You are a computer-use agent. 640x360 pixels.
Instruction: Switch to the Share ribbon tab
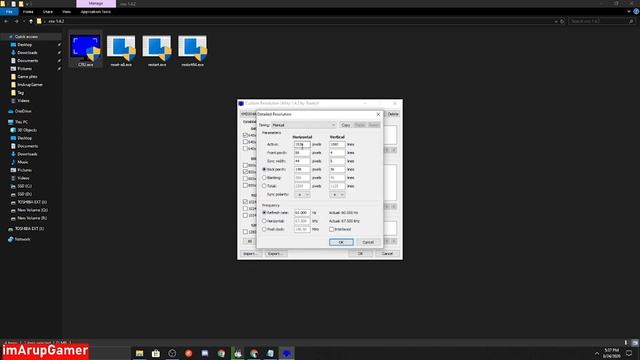point(48,12)
